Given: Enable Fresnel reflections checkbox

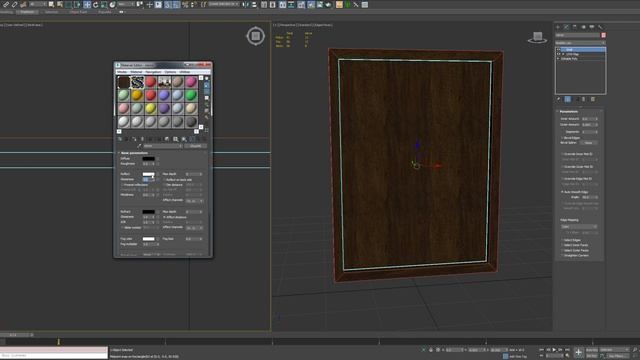Looking at the screenshot, I should click(x=122, y=185).
